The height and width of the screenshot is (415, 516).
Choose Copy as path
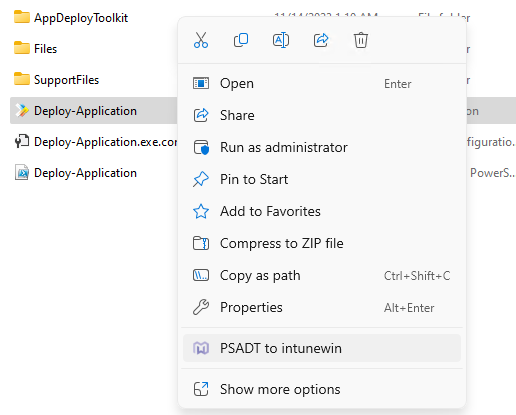322,275
